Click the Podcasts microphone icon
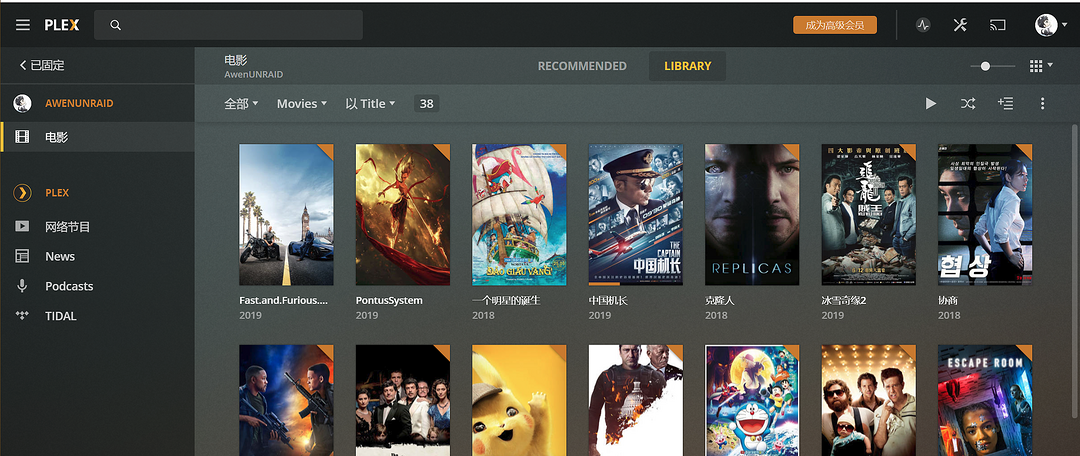 pyautogui.click(x=22, y=286)
